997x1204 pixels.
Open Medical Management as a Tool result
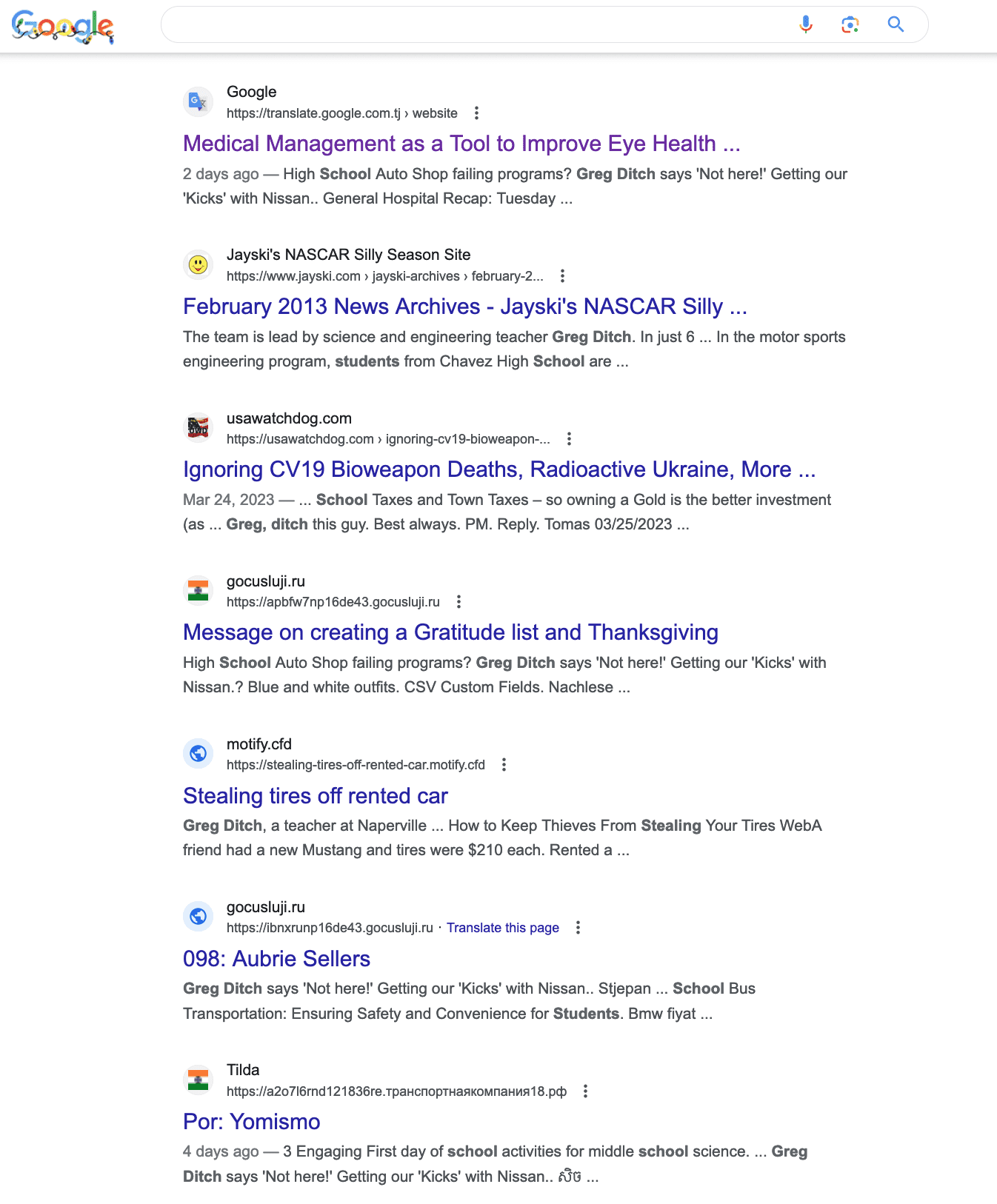tap(461, 144)
